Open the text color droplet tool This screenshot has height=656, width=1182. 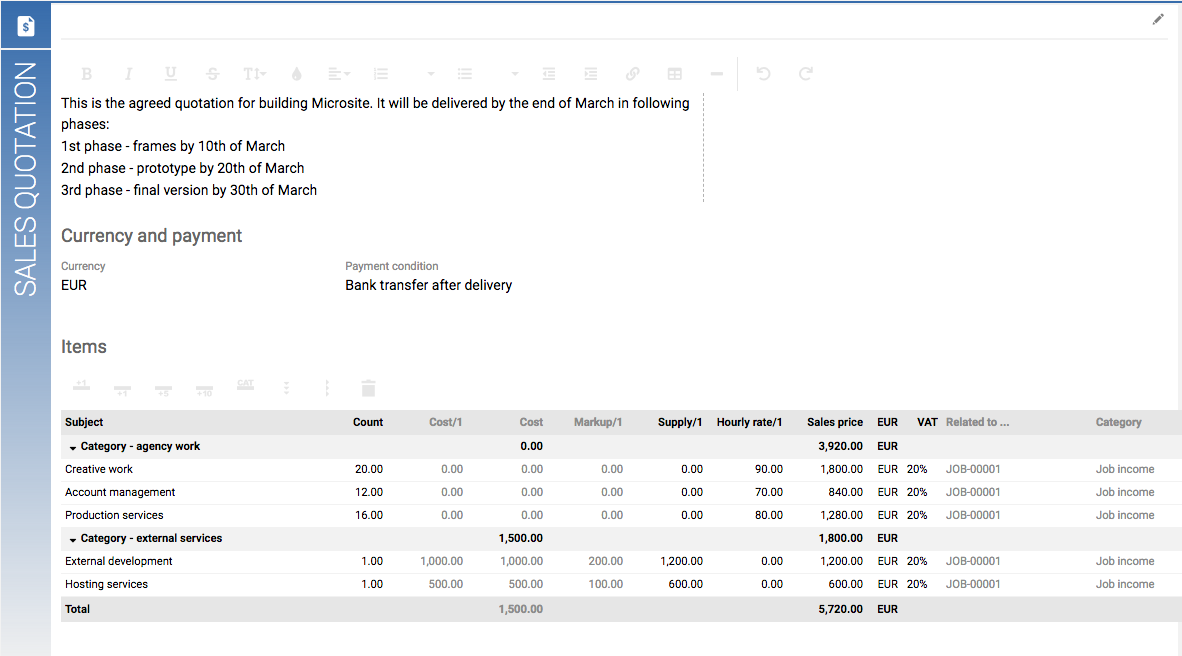[x=297, y=74]
